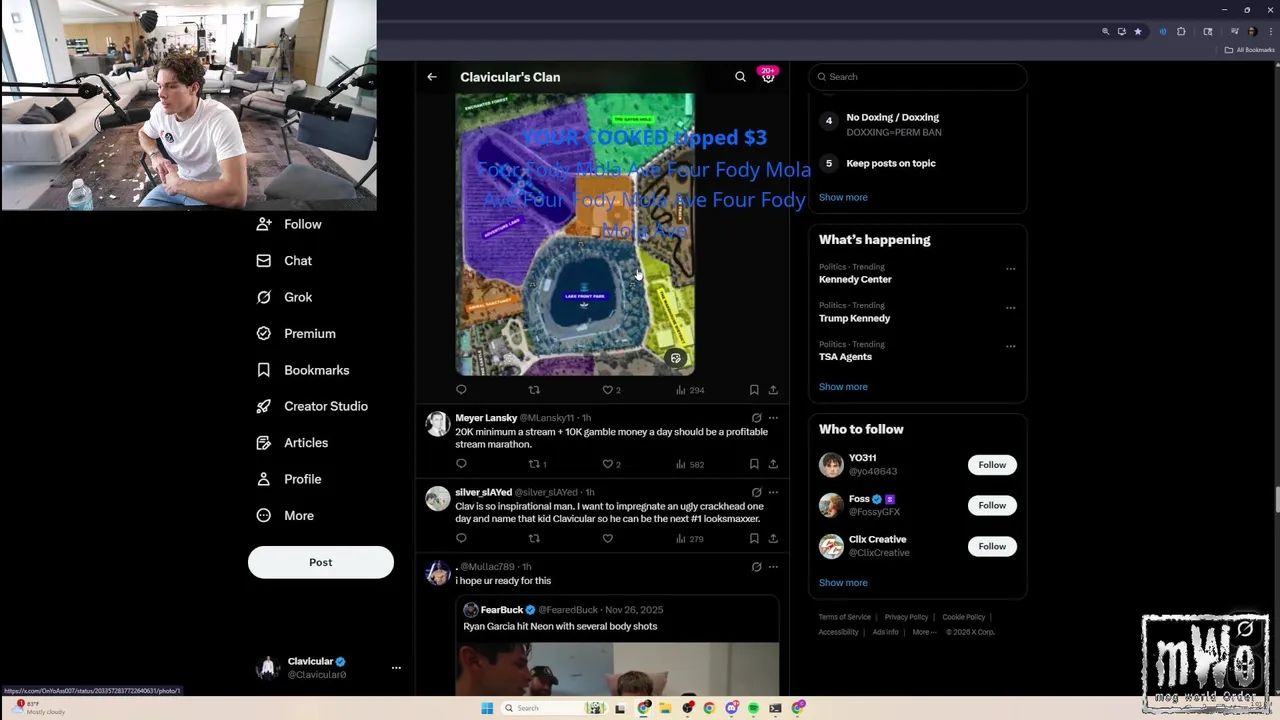The height and width of the screenshot is (720, 1280).
Task: Bookmark the map image post
Action: pos(754,390)
